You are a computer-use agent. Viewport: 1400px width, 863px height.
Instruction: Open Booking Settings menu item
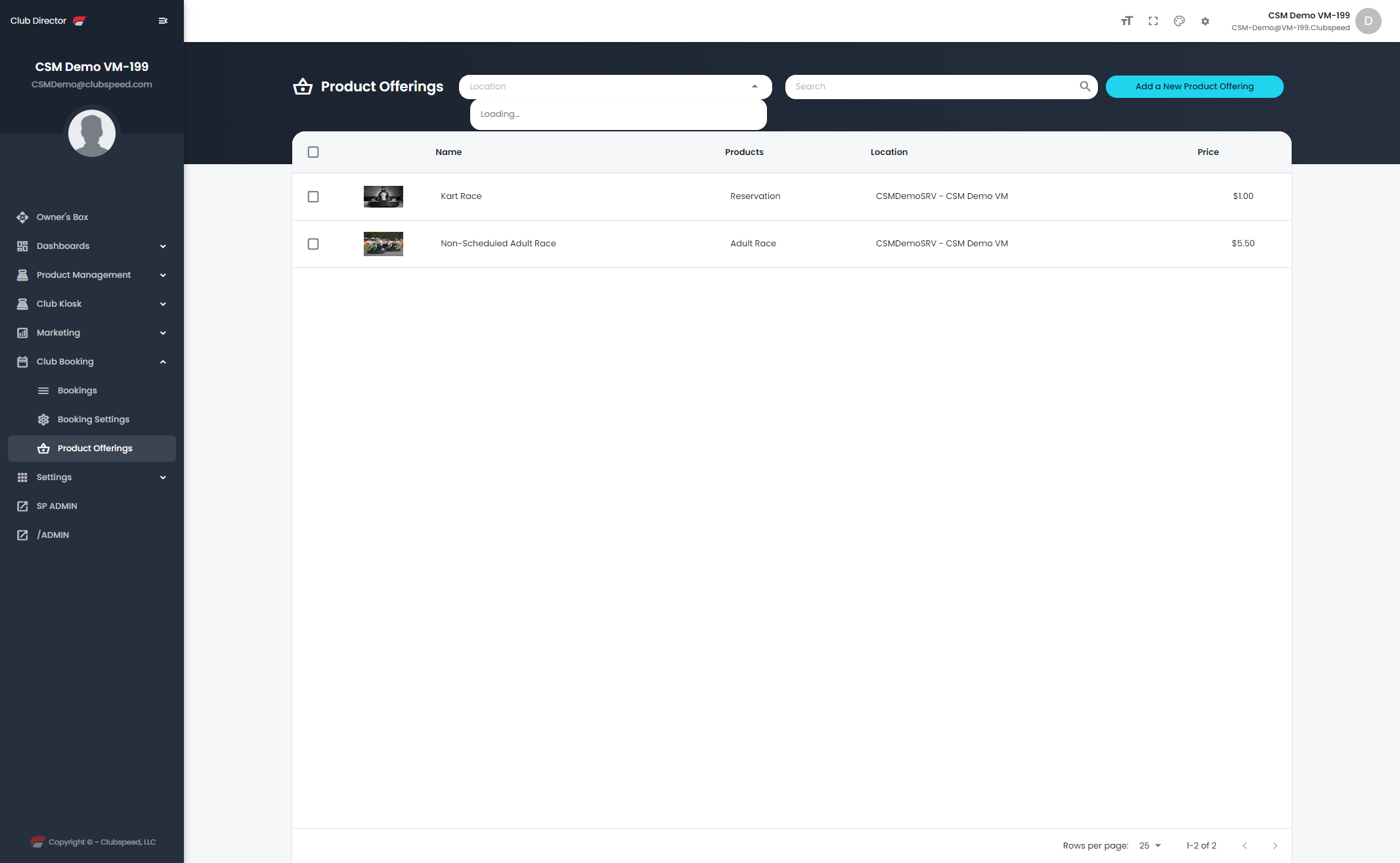click(x=92, y=419)
